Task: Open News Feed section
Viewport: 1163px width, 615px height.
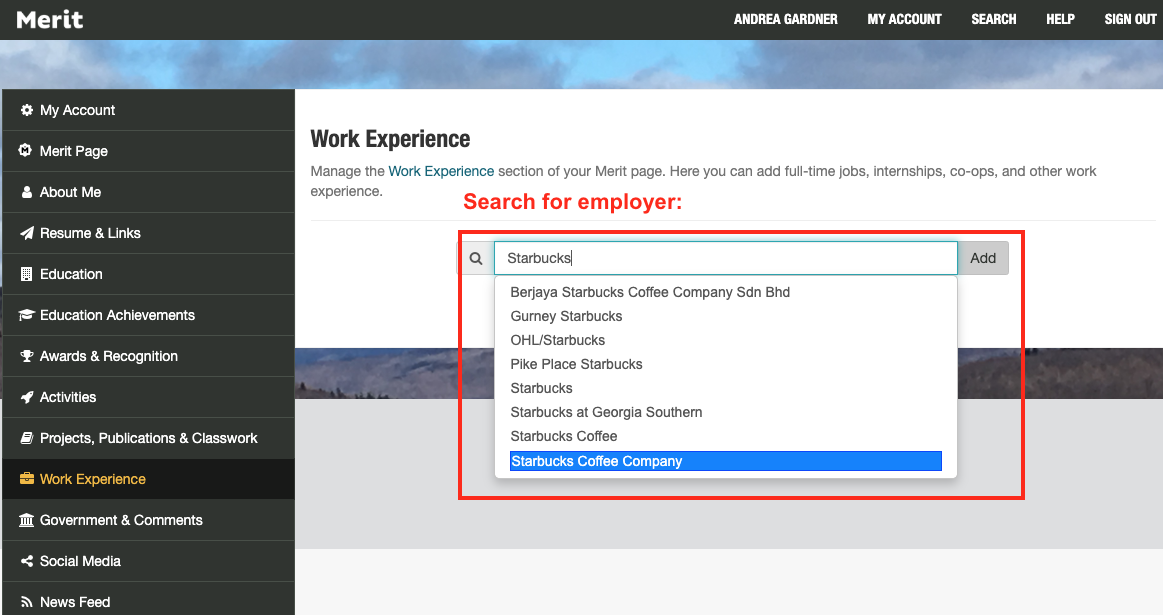Action: point(148,599)
